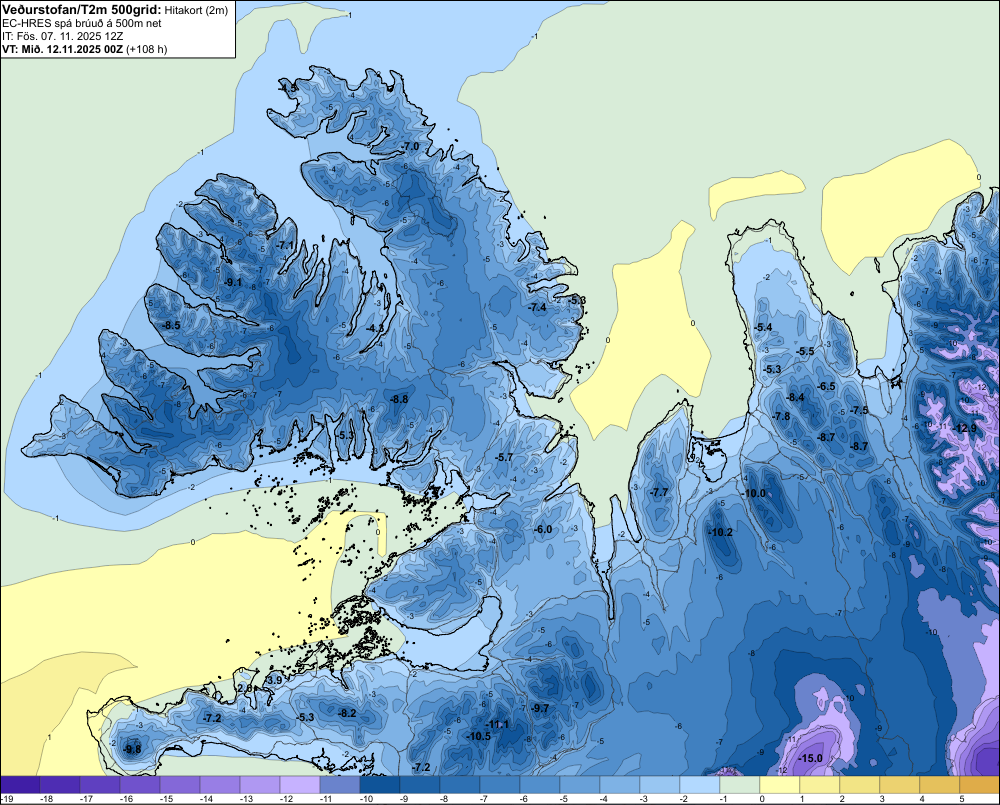1000x805 pixels.
Task: Click the -3.9 temperature value on the map
Action: coord(274,680)
